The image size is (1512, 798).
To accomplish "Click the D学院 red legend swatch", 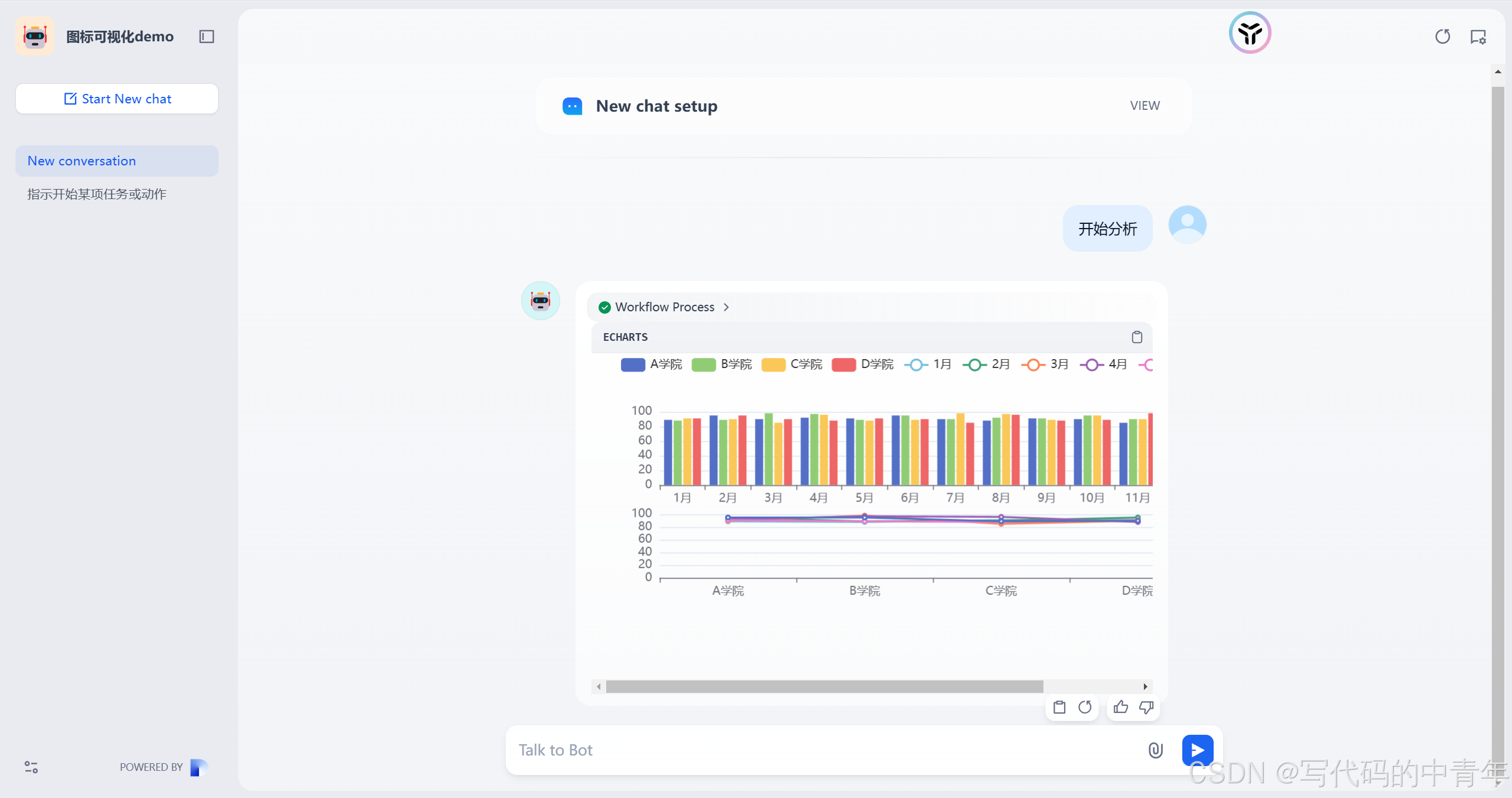I will click(x=843, y=364).
